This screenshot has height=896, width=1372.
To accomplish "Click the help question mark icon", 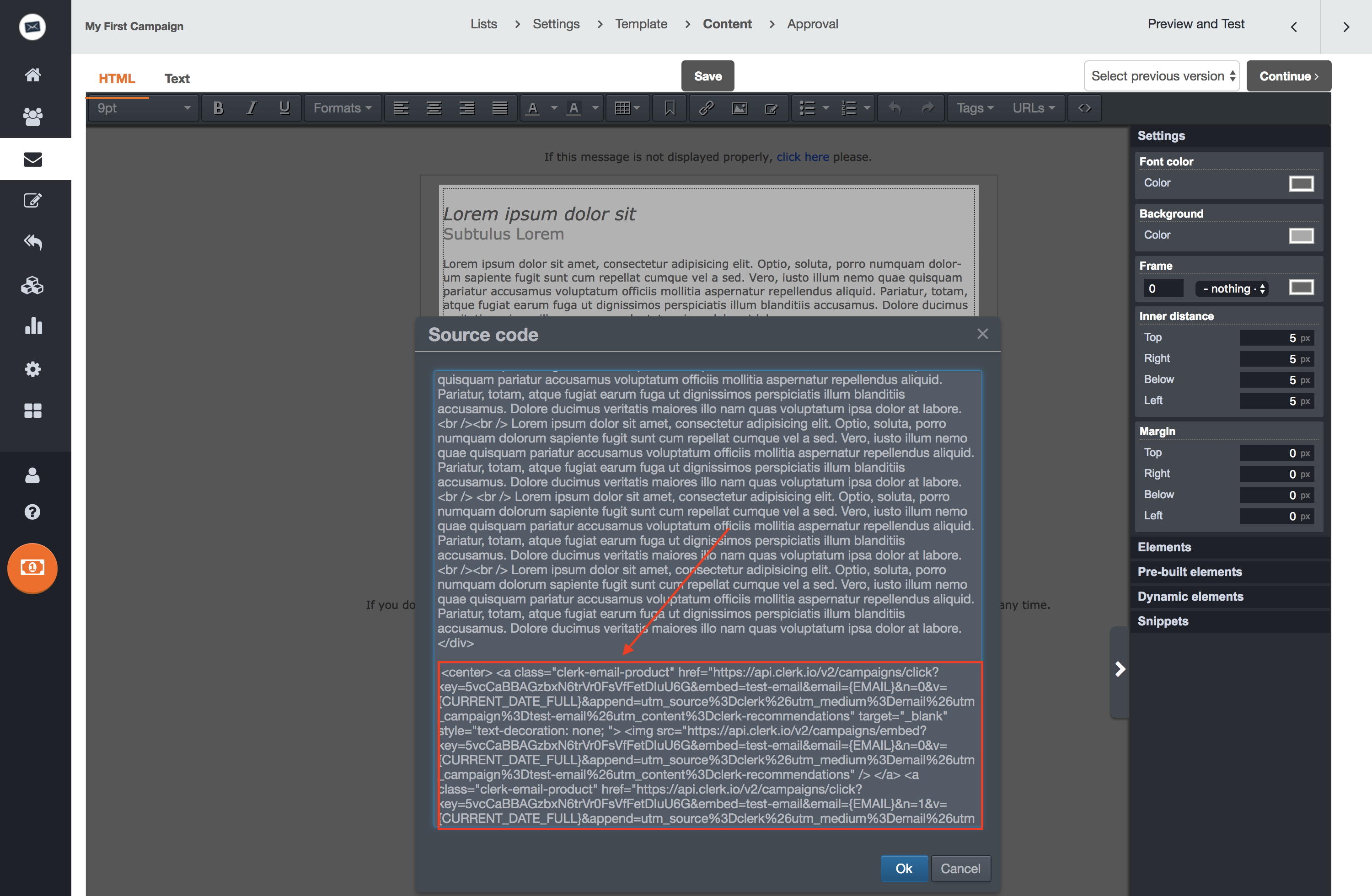I will pyautogui.click(x=33, y=512).
